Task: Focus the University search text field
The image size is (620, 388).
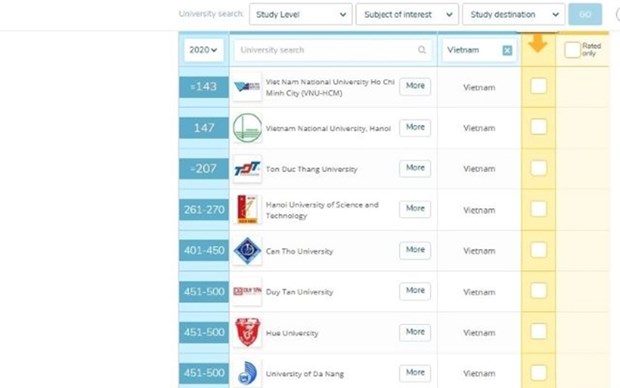Action: 333,50
